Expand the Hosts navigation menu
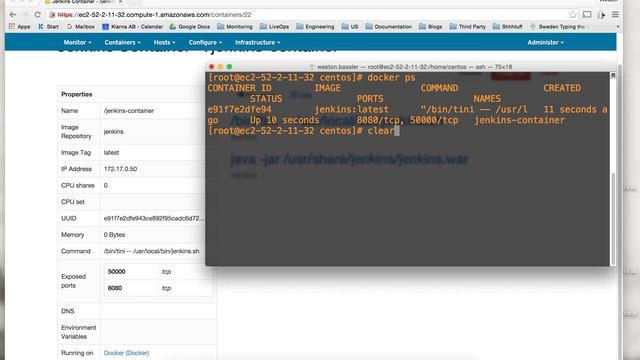640x360 pixels. point(164,42)
